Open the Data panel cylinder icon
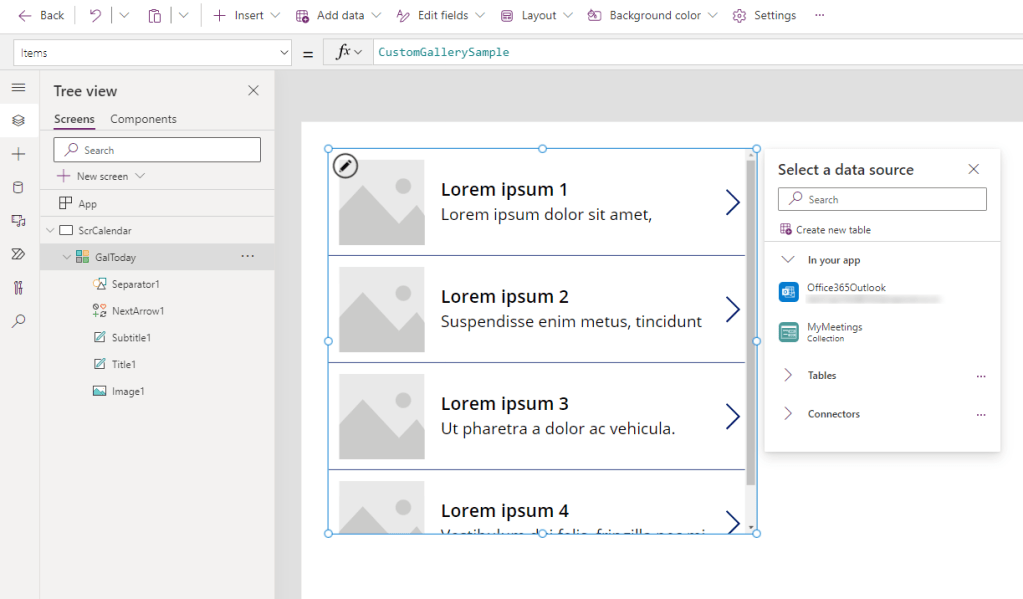The image size is (1023, 599). coord(17,188)
